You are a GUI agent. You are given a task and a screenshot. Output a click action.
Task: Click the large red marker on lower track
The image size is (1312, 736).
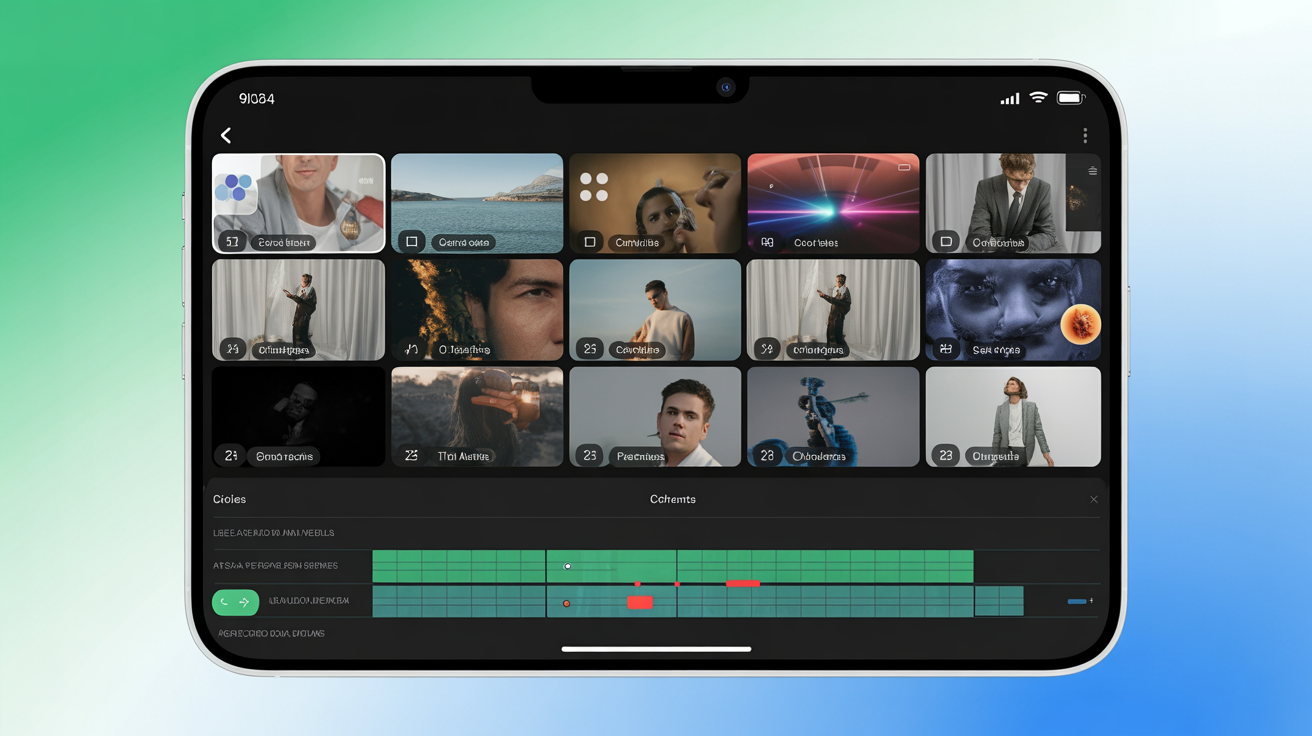[x=640, y=602]
